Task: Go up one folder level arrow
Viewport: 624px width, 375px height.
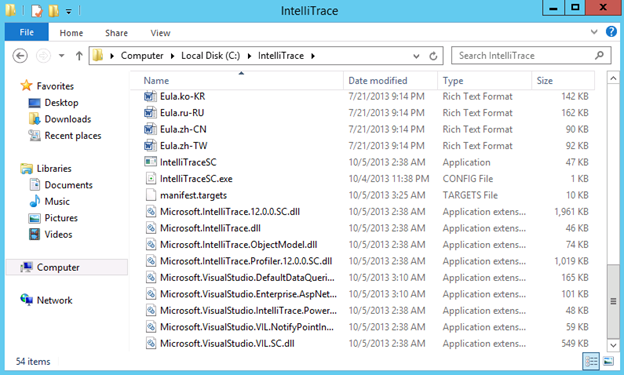Action: pyautogui.click(x=79, y=56)
